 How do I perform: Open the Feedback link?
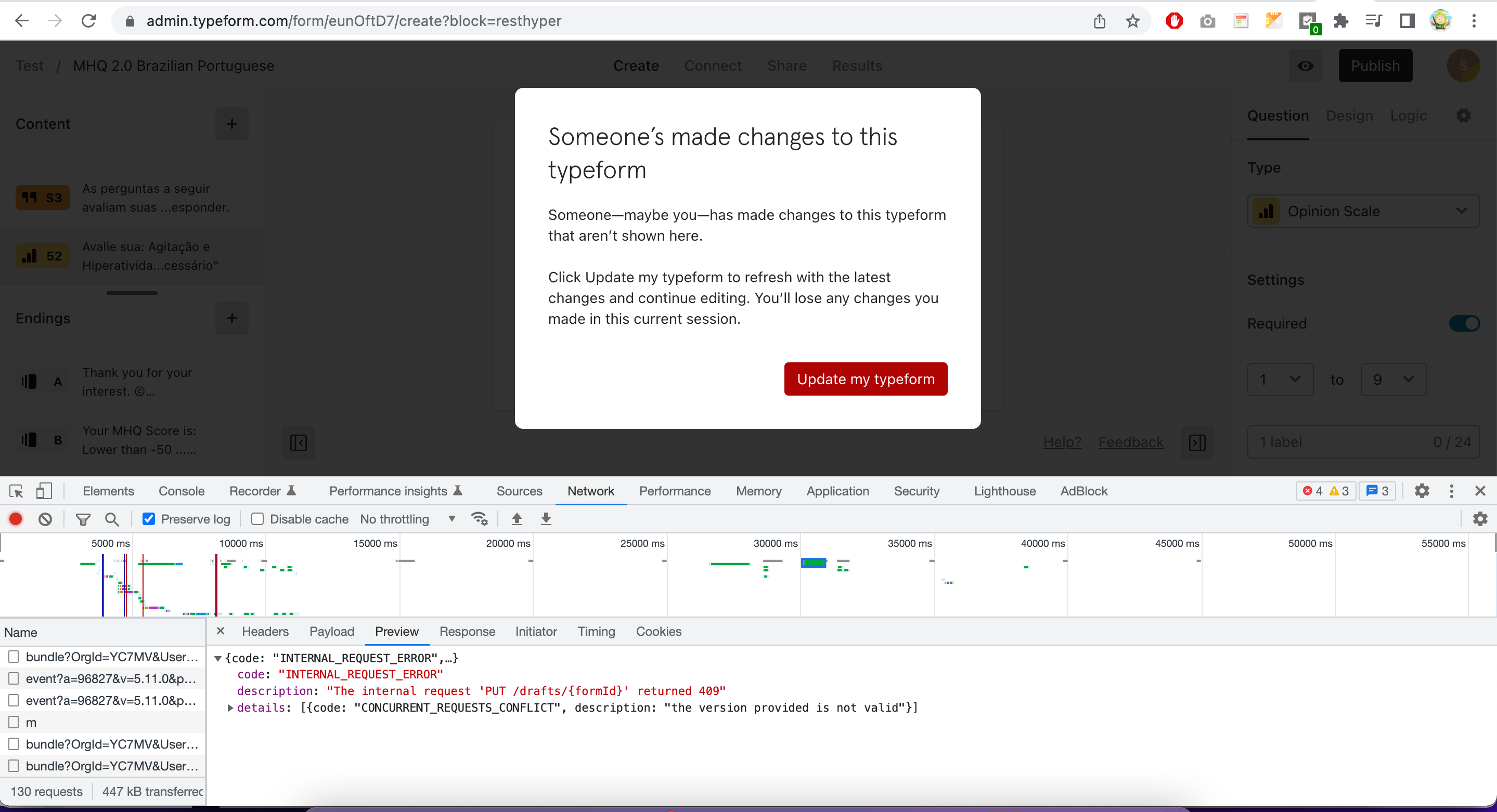pyautogui.click(x=1130, y=442)
